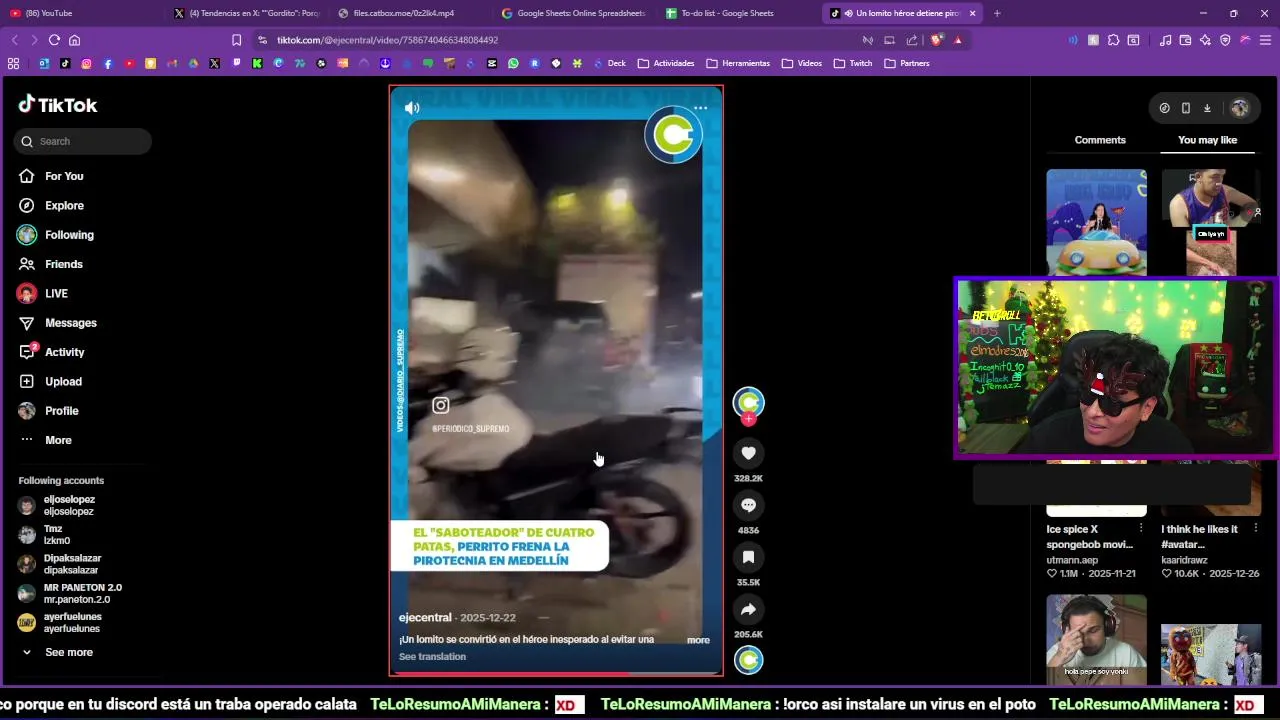Open Messages in the sidebar
The height and width of the screenshot is (720, 1280).
71,323
